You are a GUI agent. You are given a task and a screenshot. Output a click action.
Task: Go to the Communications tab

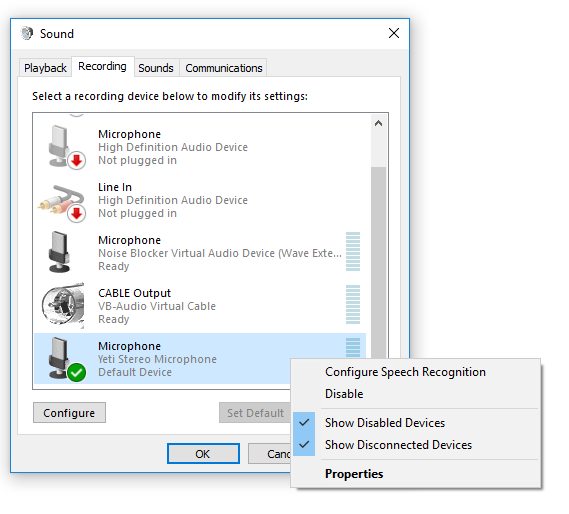[224, 68]
